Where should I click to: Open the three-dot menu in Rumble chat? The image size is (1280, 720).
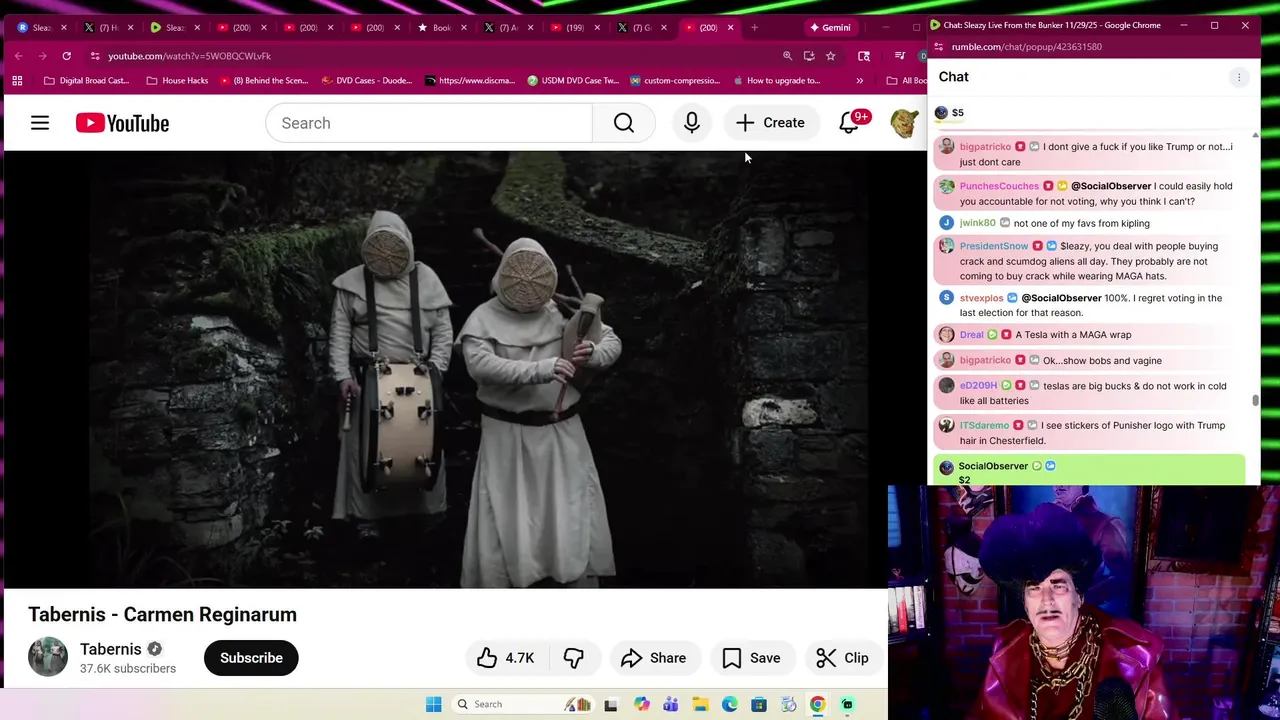click(x=1238, y=77)
